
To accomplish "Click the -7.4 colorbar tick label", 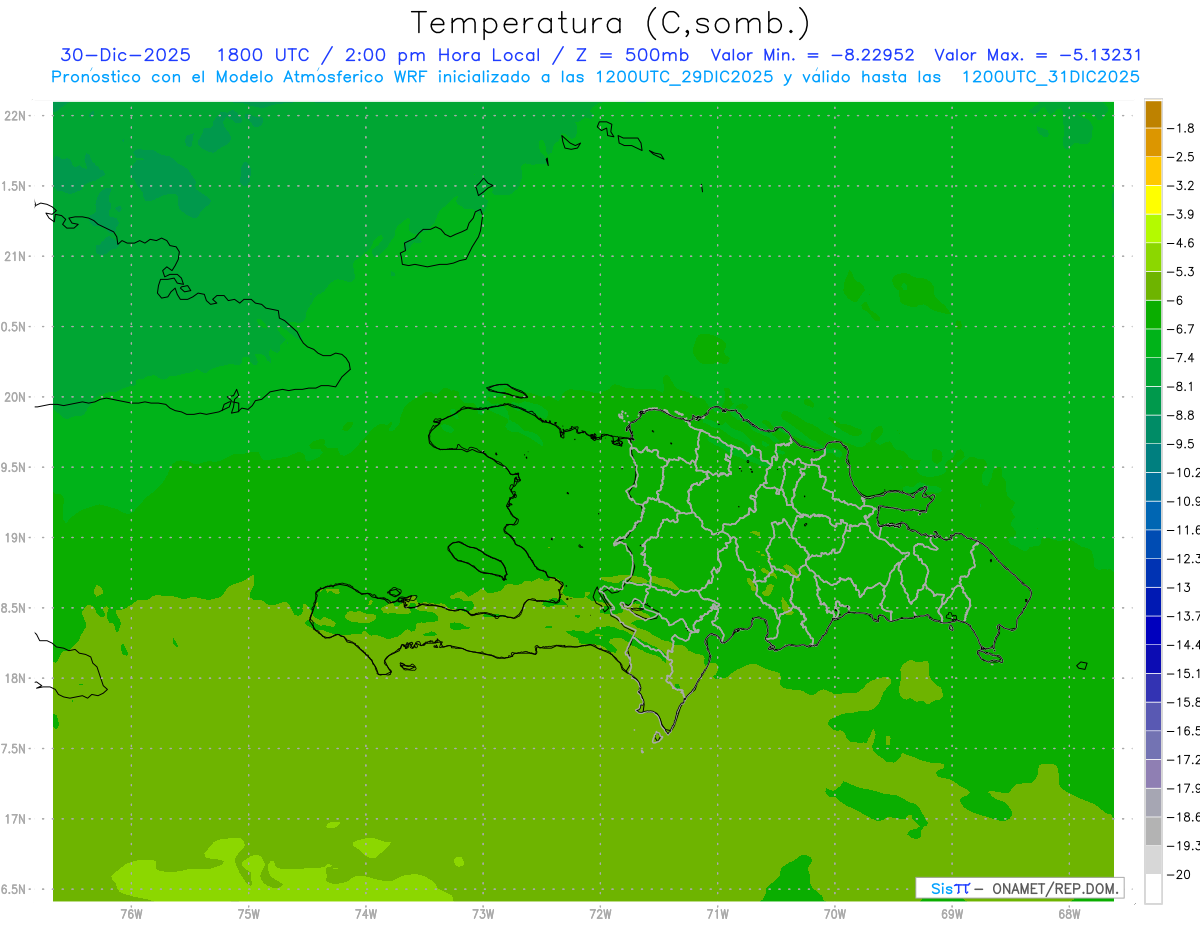I will tap(1181, 357).
